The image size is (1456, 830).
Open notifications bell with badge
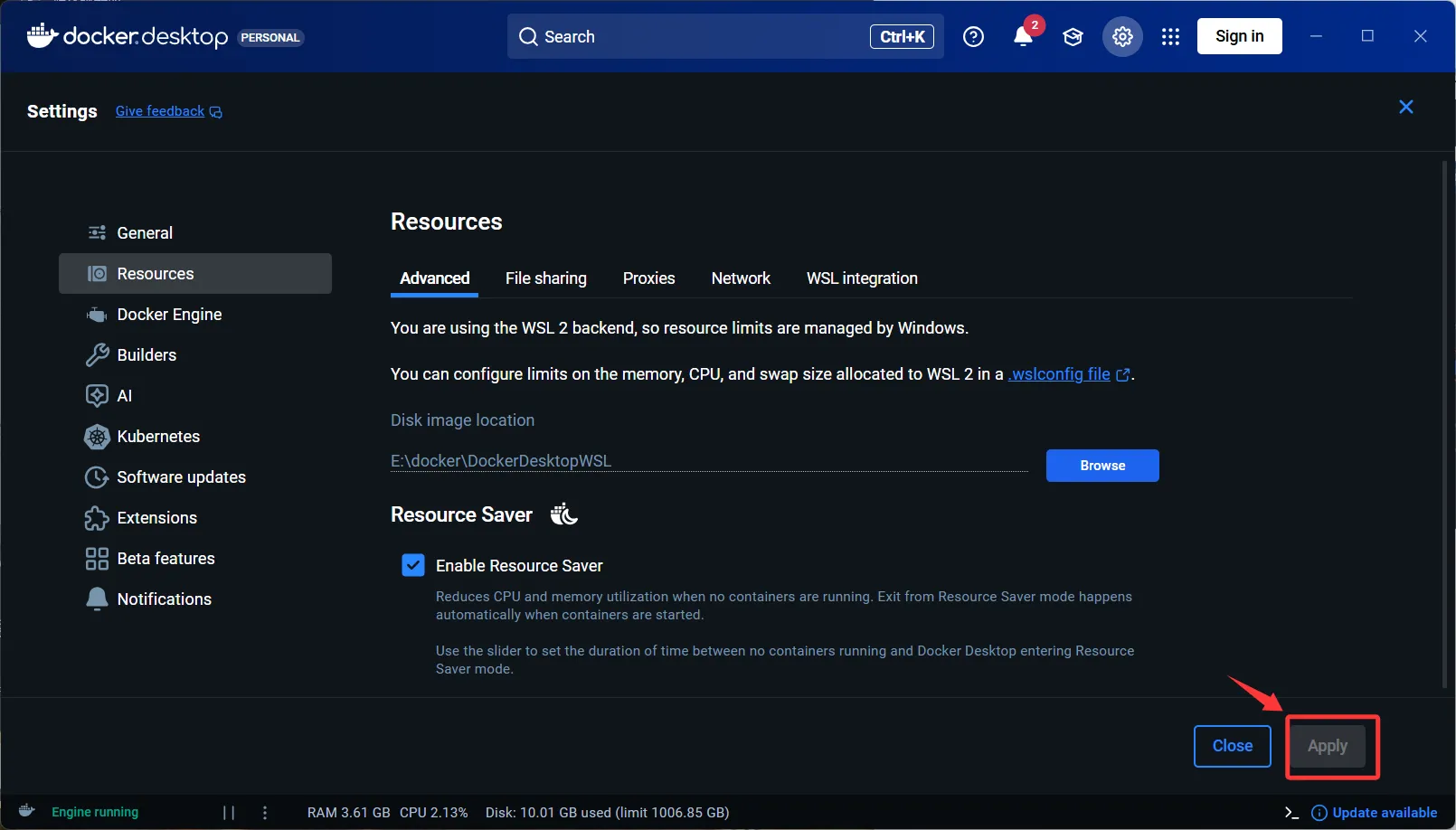[x=1024, y=36]
